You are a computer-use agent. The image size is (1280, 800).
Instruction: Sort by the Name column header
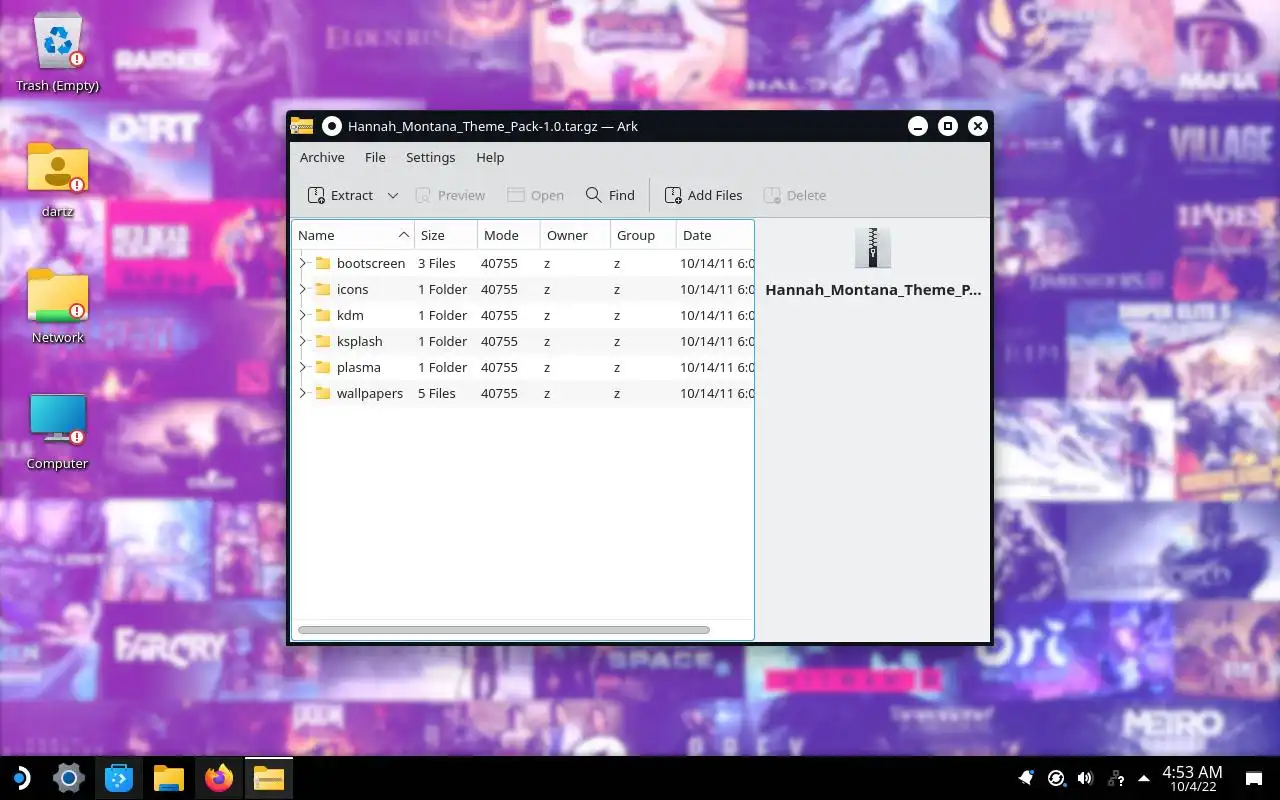coord(353,235)
